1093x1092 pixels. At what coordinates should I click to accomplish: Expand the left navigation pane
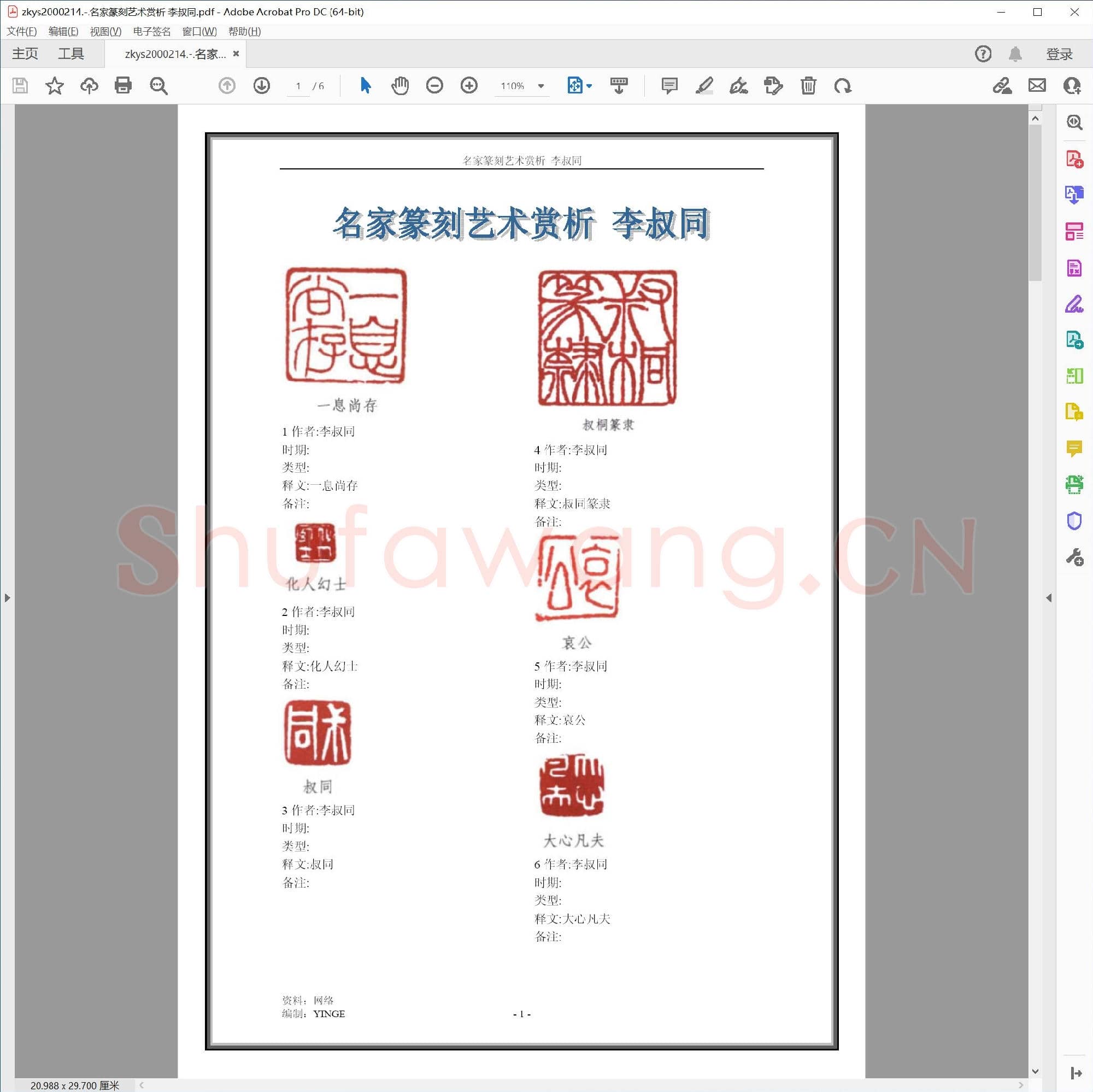click(x=7, y=597)
